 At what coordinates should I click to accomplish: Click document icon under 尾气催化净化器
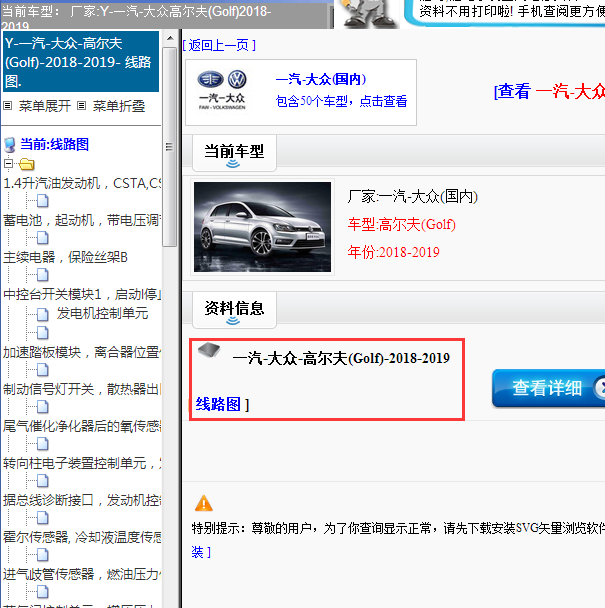[x=43, y=444]
